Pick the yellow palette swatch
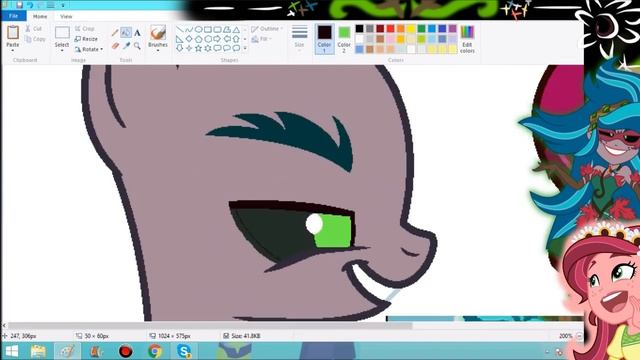 click(x=411, y=29)
